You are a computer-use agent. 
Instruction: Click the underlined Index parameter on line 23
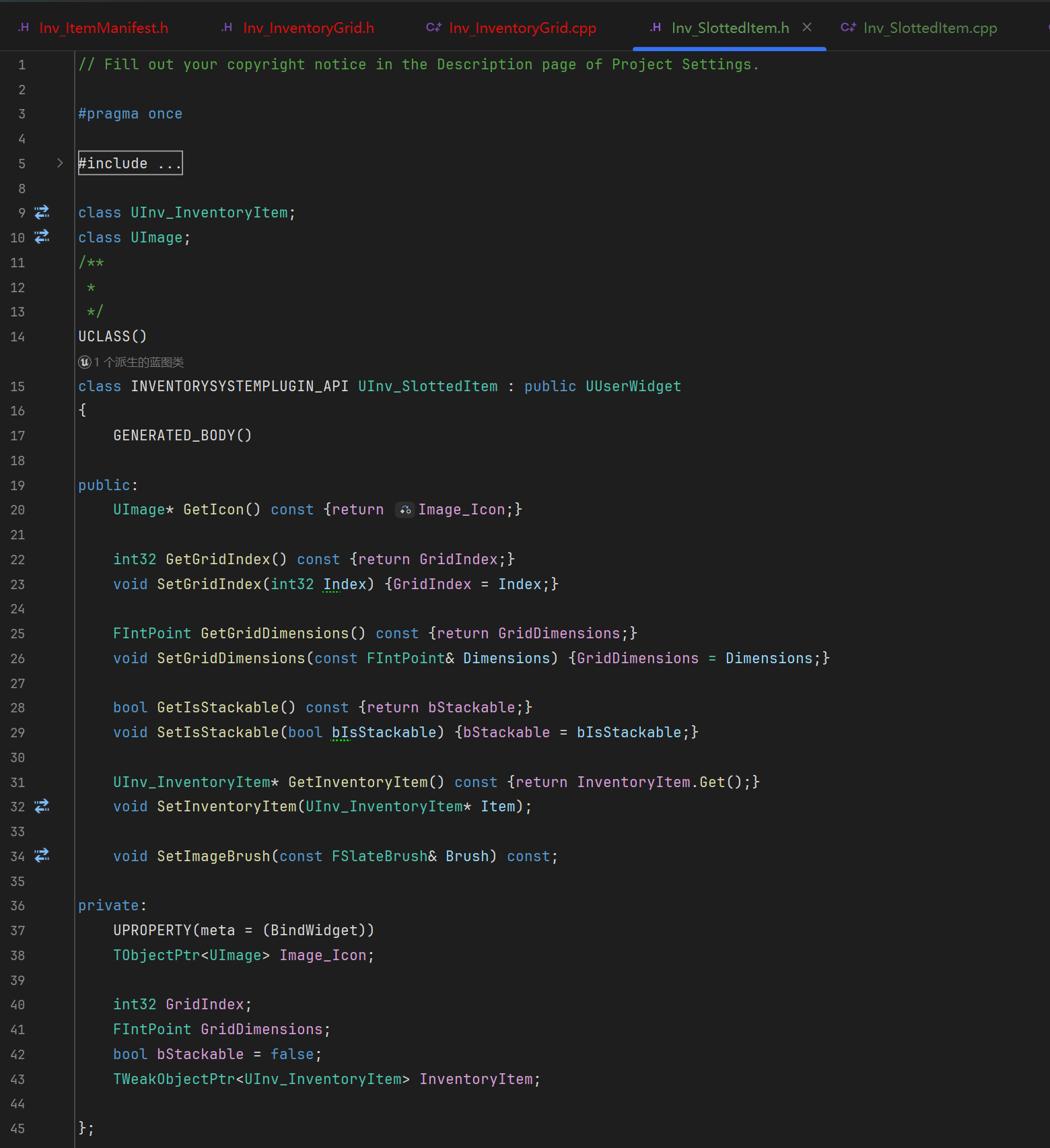345,584
